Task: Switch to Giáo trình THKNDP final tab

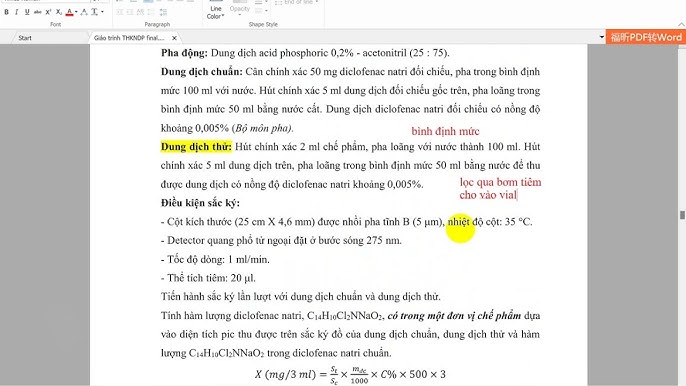Action: coord(129,38)
